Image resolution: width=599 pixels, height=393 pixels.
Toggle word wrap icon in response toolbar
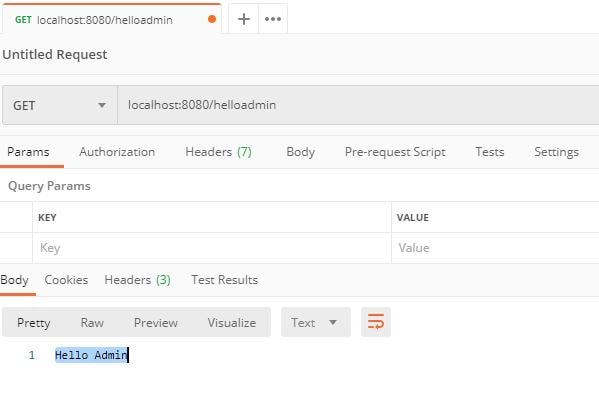click(x=376, y=322)
